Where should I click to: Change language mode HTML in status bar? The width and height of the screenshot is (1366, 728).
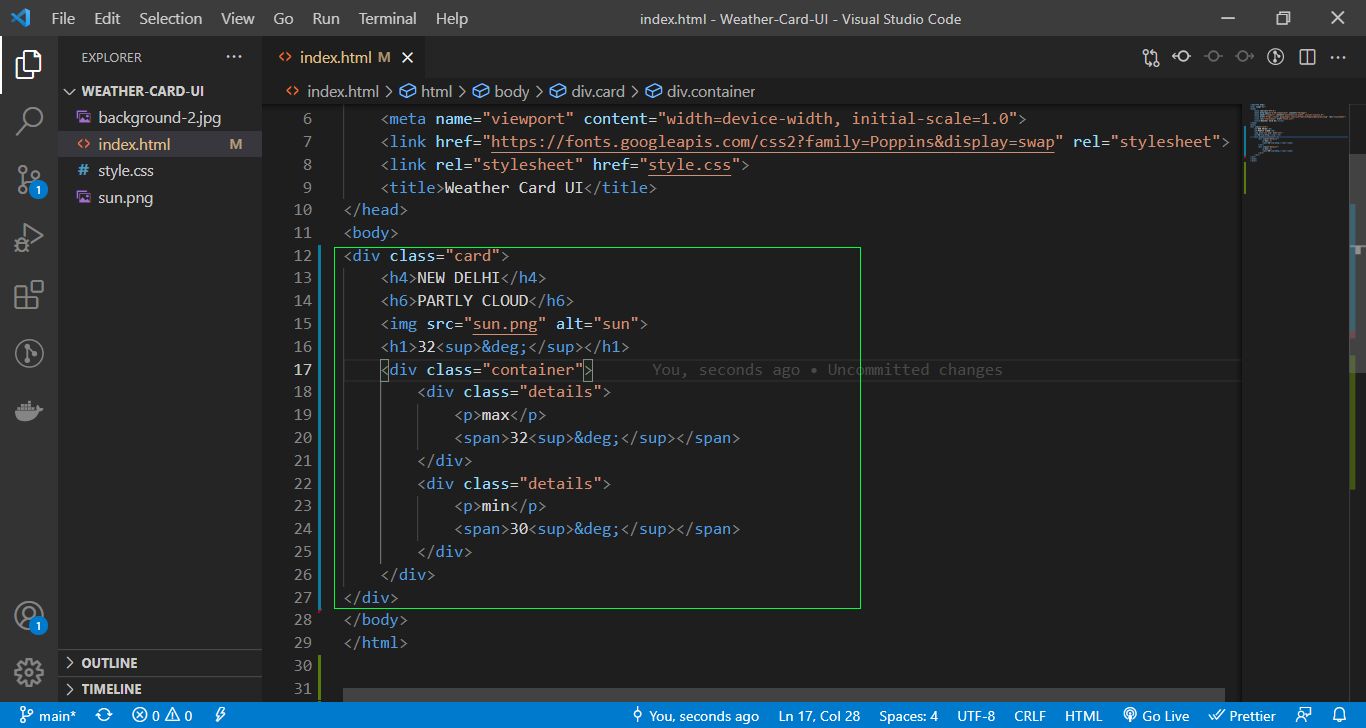click(x=1083, y=716)
